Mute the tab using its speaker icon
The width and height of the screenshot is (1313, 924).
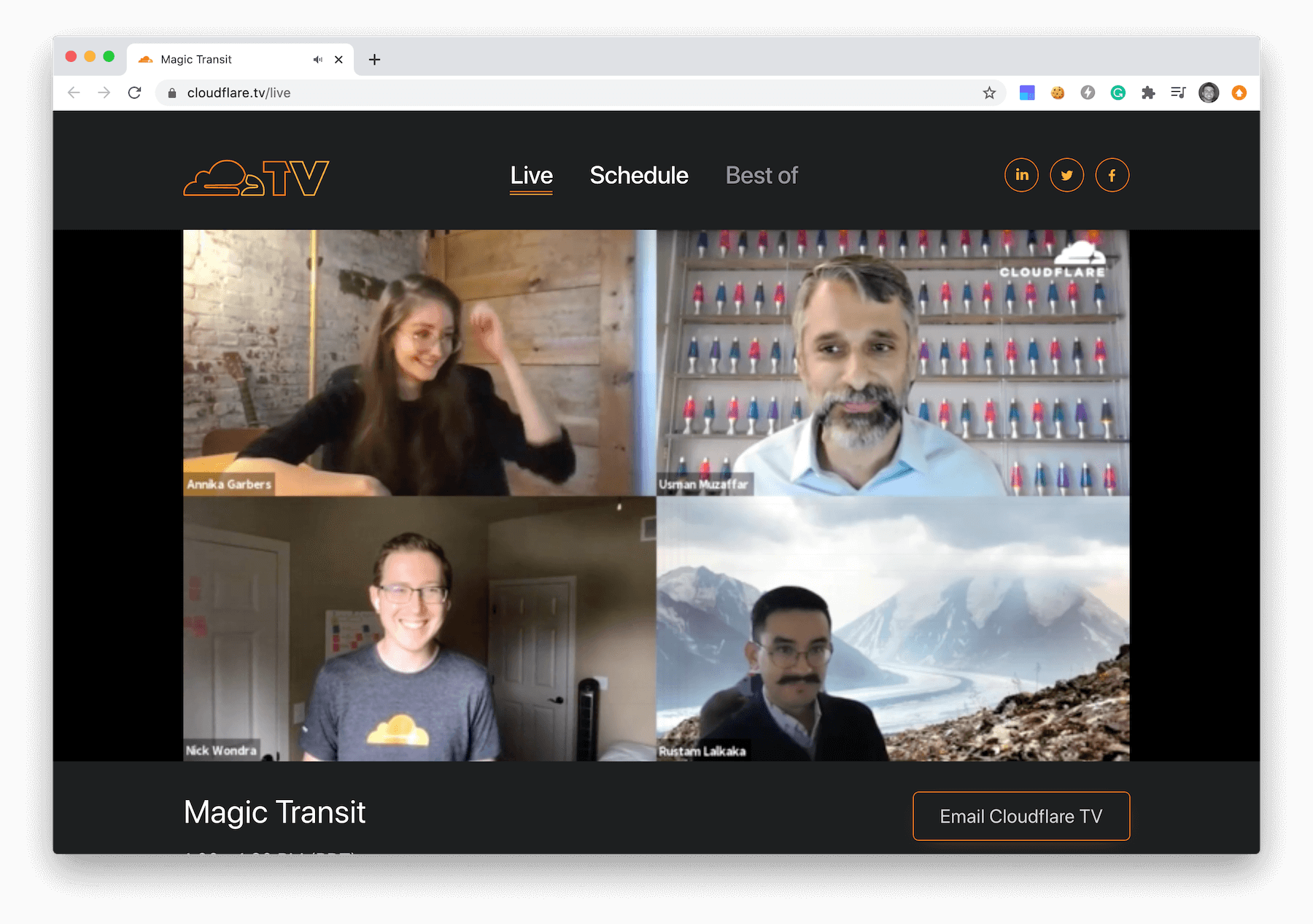point(318,60)
